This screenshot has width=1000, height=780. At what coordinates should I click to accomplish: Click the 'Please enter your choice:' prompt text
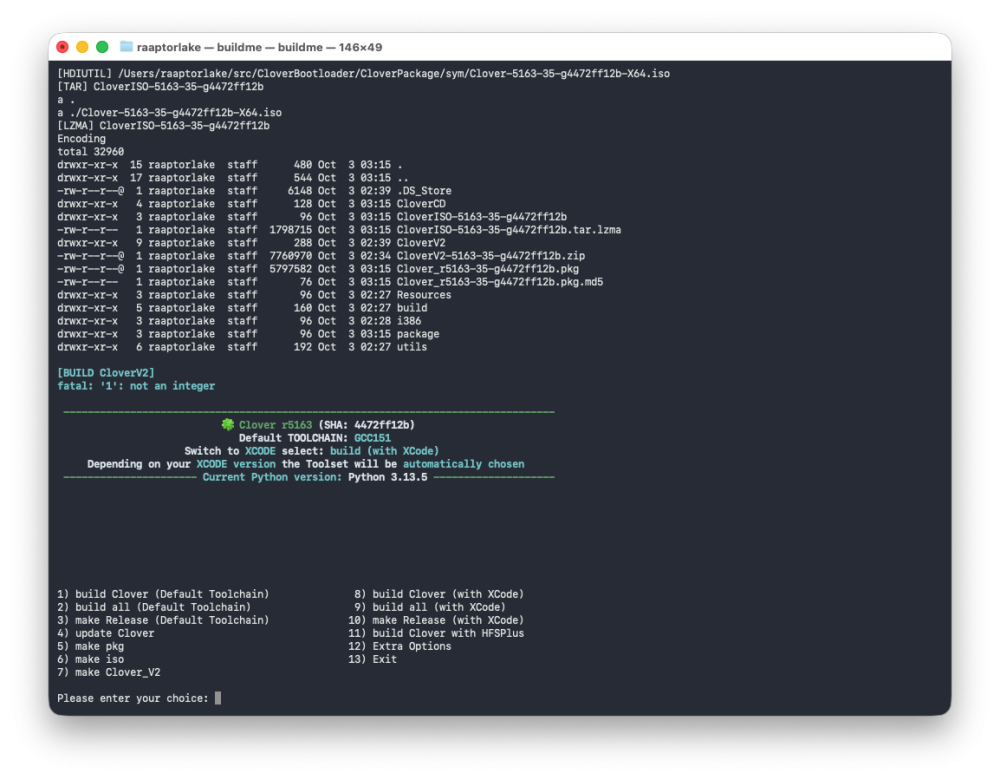[x=133, y=698]
